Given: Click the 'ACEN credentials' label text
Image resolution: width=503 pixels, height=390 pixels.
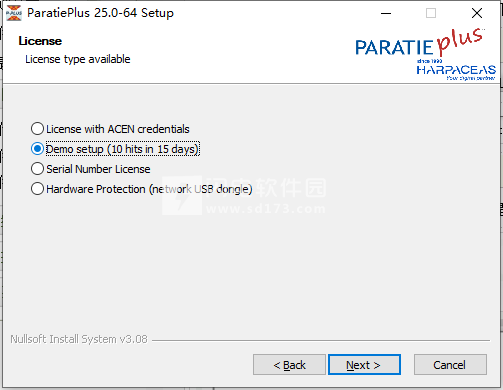Looking at the screenshot, I should tap(149, 129).
